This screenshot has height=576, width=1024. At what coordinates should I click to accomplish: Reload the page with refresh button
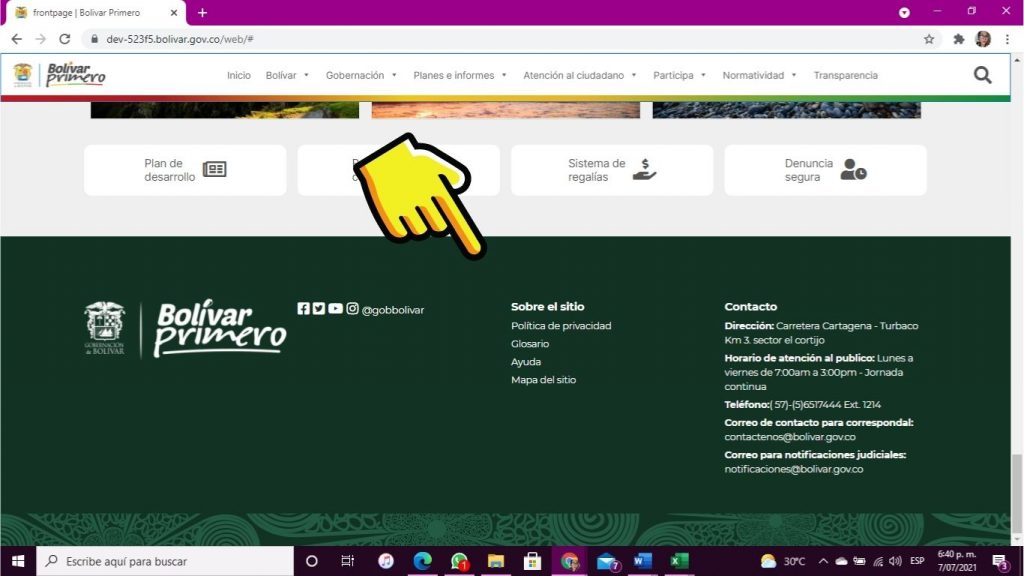pos(65,39)
